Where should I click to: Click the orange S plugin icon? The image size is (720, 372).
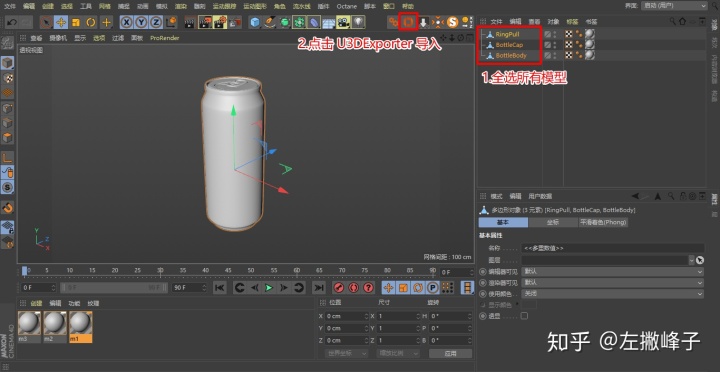453,22
